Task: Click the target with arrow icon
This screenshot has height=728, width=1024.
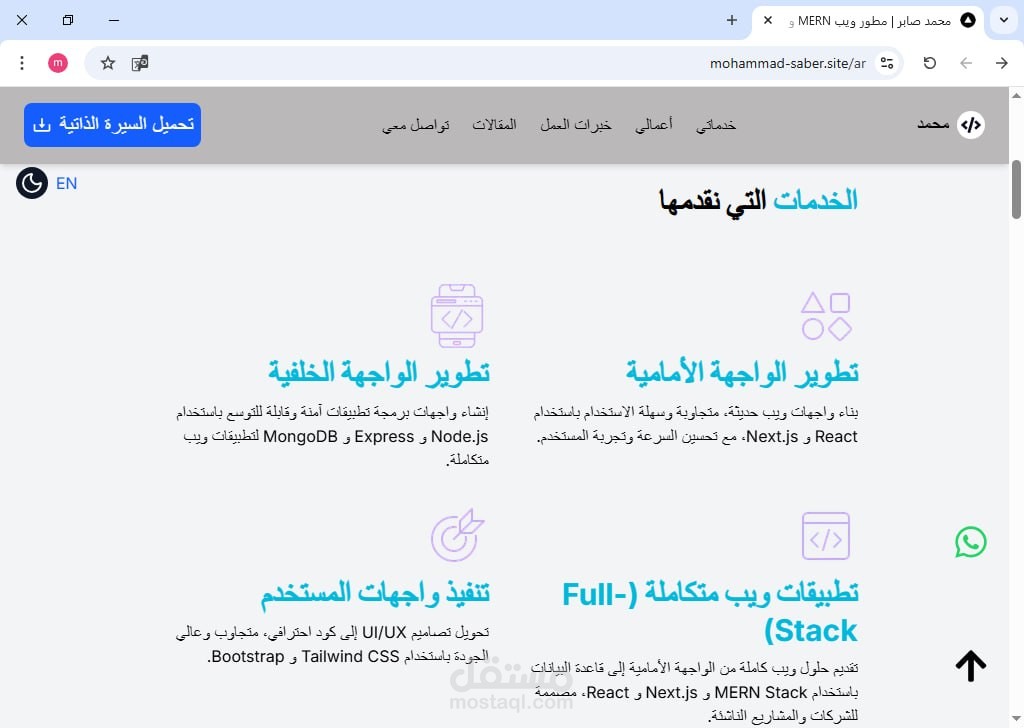Action: (x=457, y=535)
